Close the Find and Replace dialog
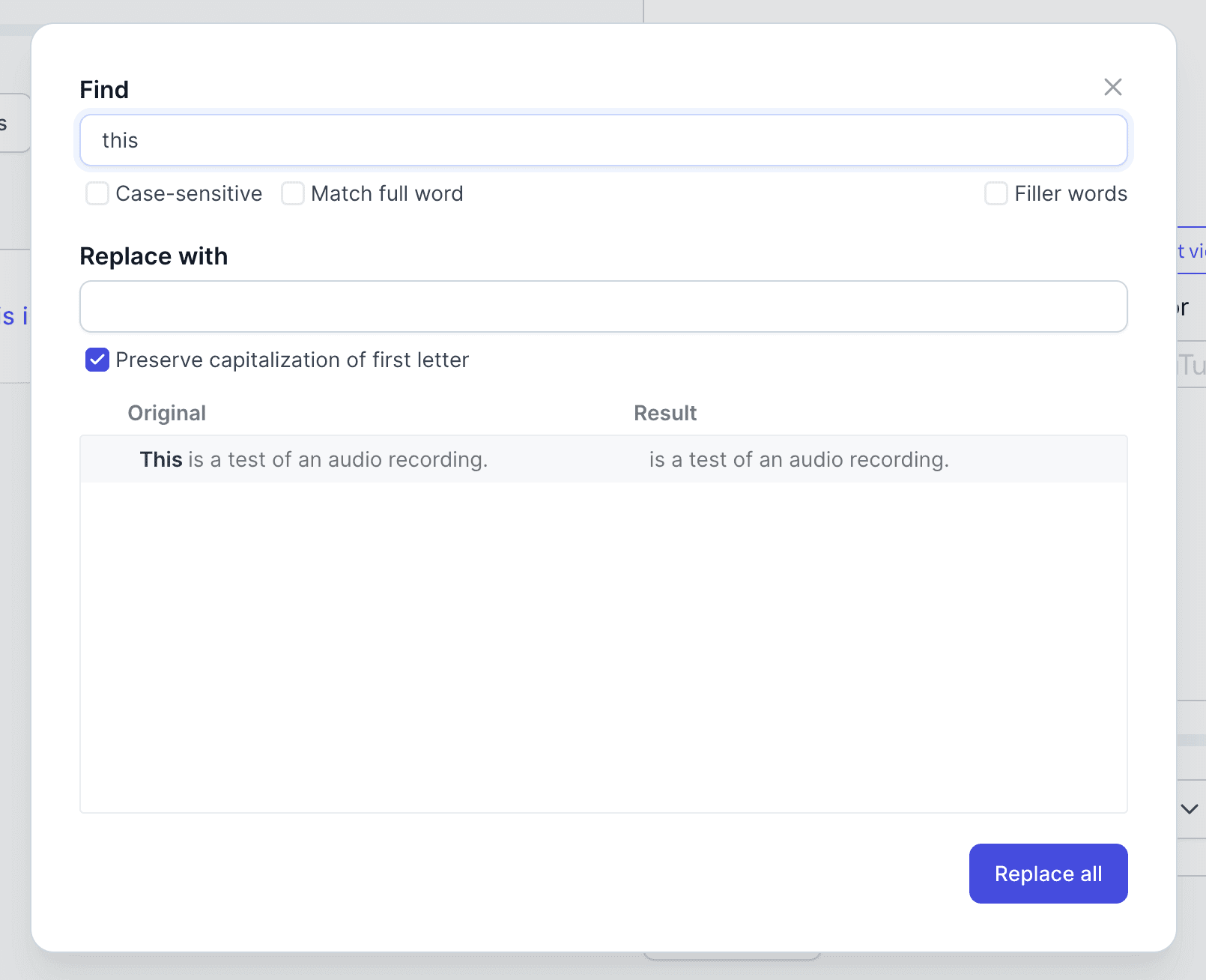 coord(1112,87)
